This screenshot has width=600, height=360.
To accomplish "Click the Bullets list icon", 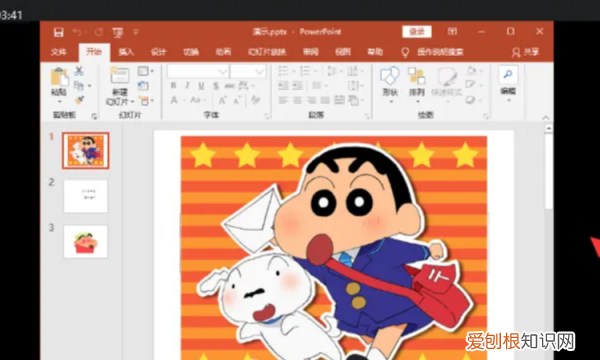I will click(283, 71).
